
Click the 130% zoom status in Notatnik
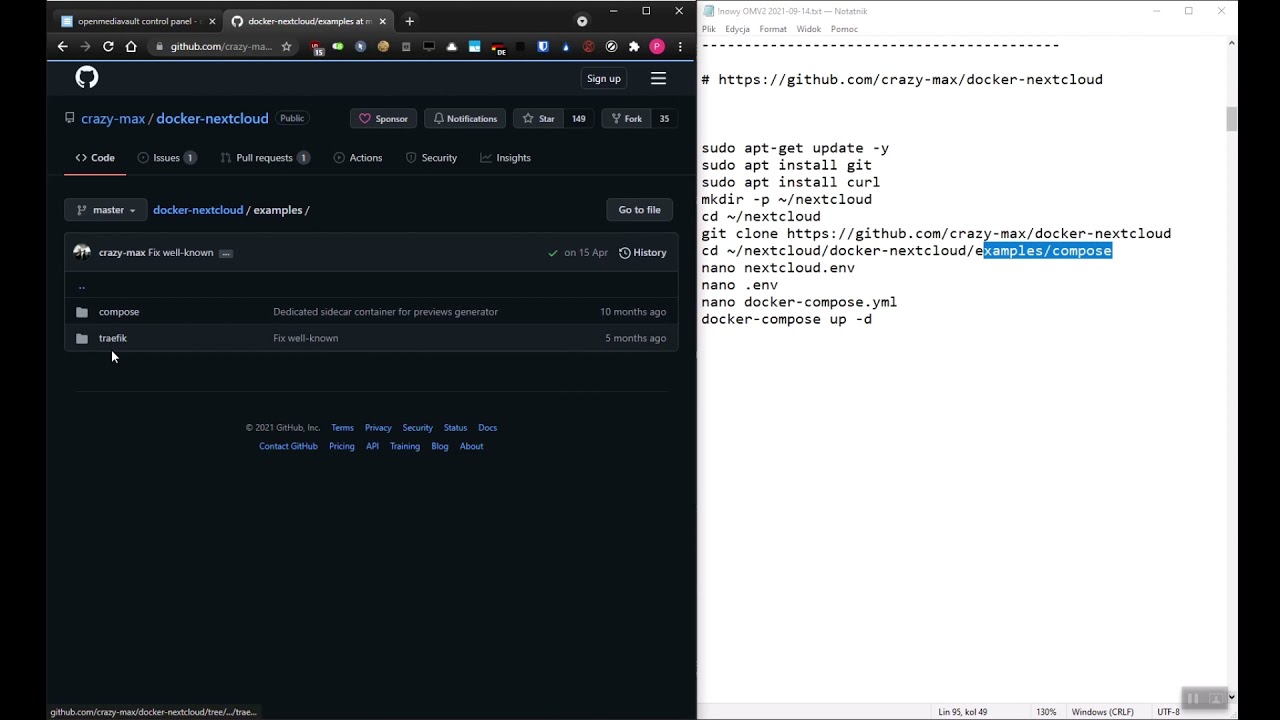(1046, 712)
